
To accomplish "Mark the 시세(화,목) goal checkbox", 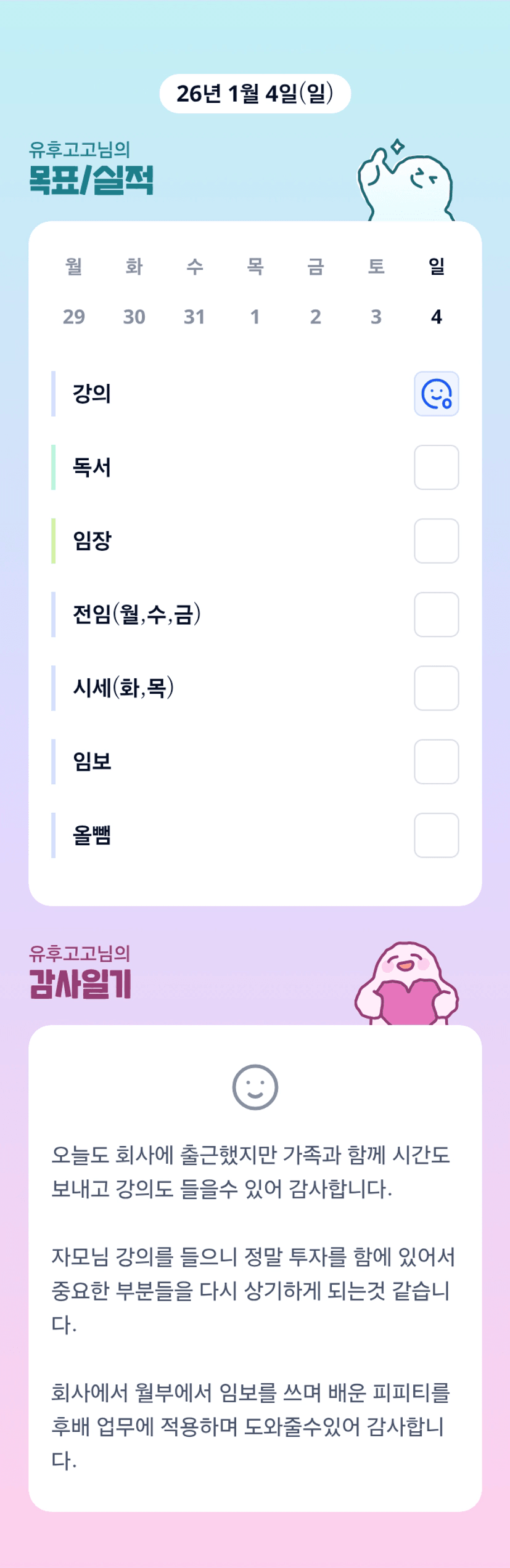I will click(436, 688).
